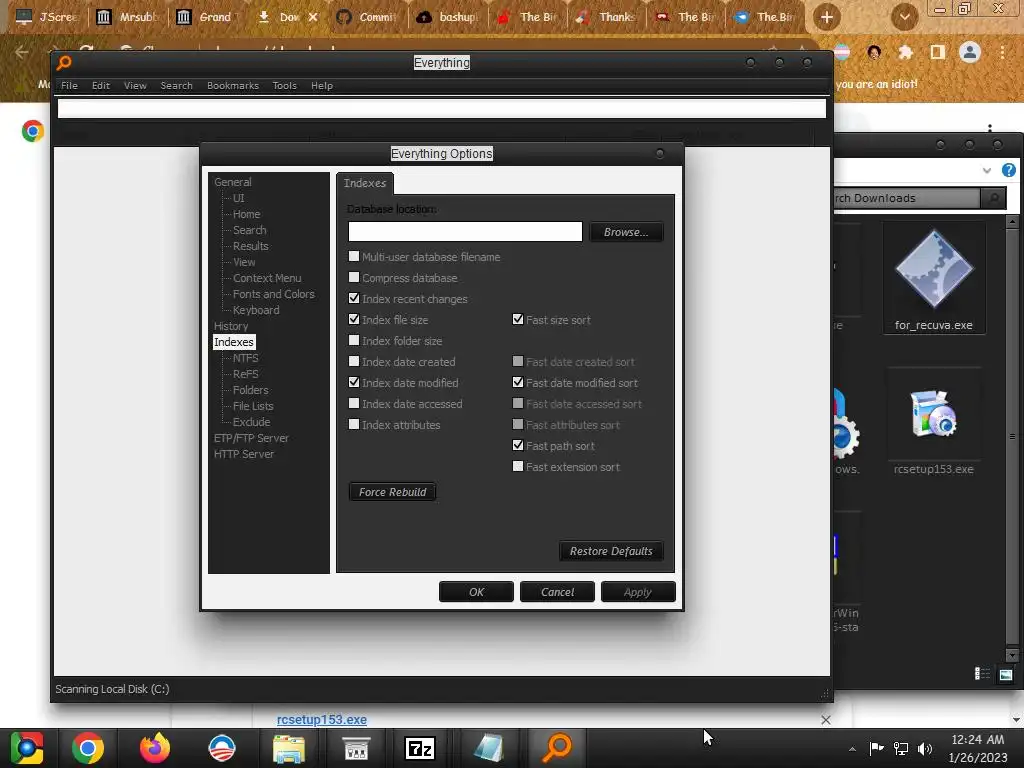Uncheck Fast date modified sort

(x=518, y=382)
